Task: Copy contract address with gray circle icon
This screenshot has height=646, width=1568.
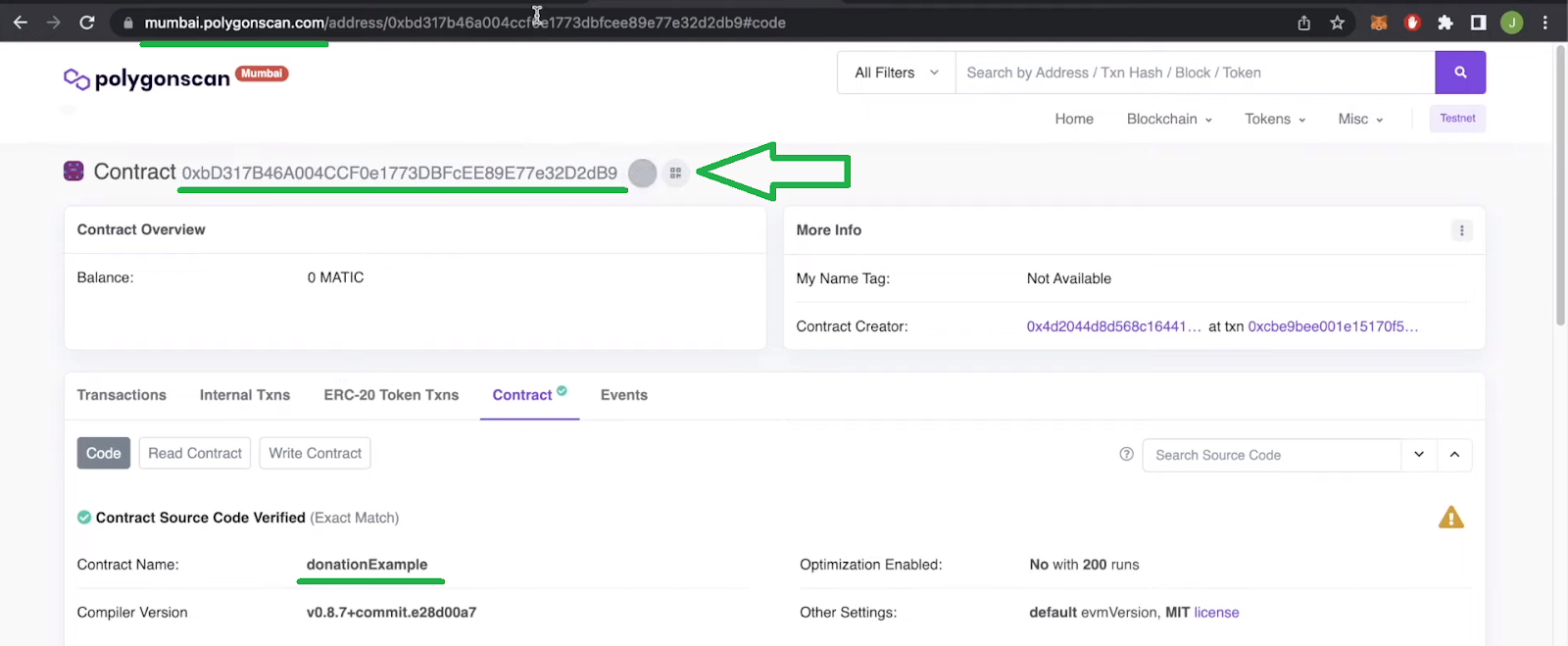Action: click(642, 174)
